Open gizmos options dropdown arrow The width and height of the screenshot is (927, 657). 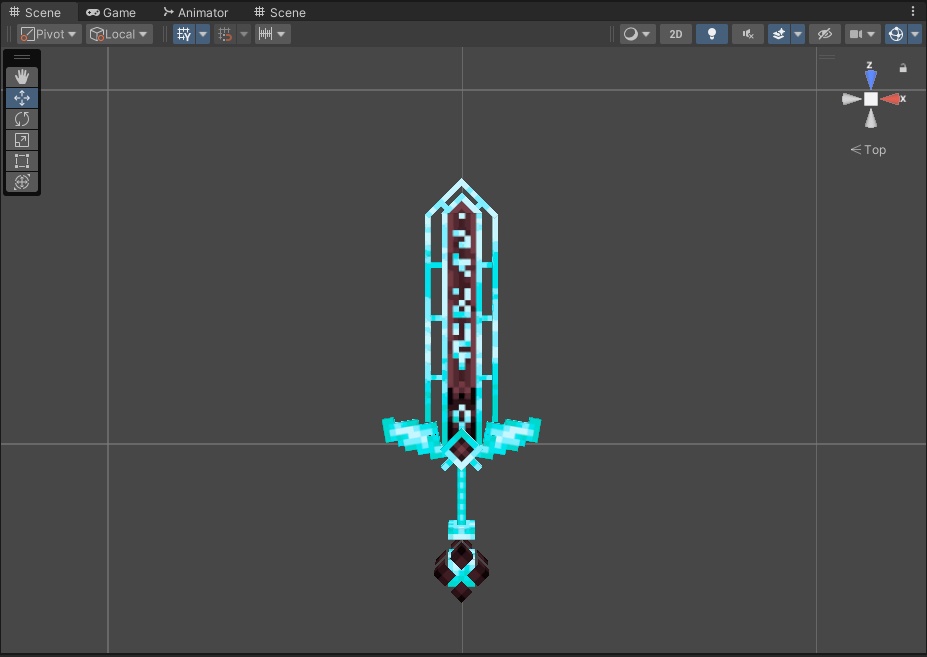(x=915, y=34)
